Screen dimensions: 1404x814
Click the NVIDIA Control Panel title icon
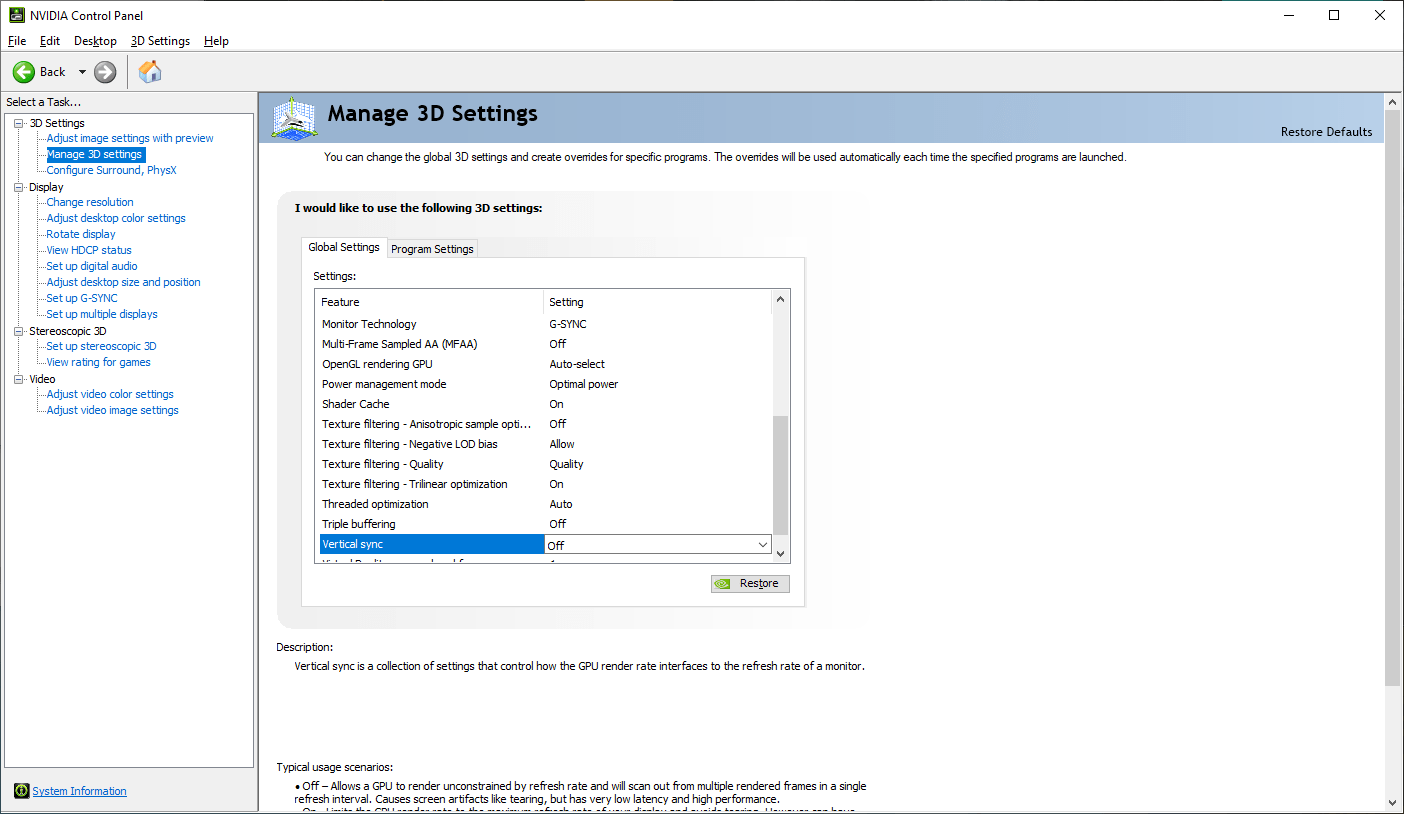[17, 15]
